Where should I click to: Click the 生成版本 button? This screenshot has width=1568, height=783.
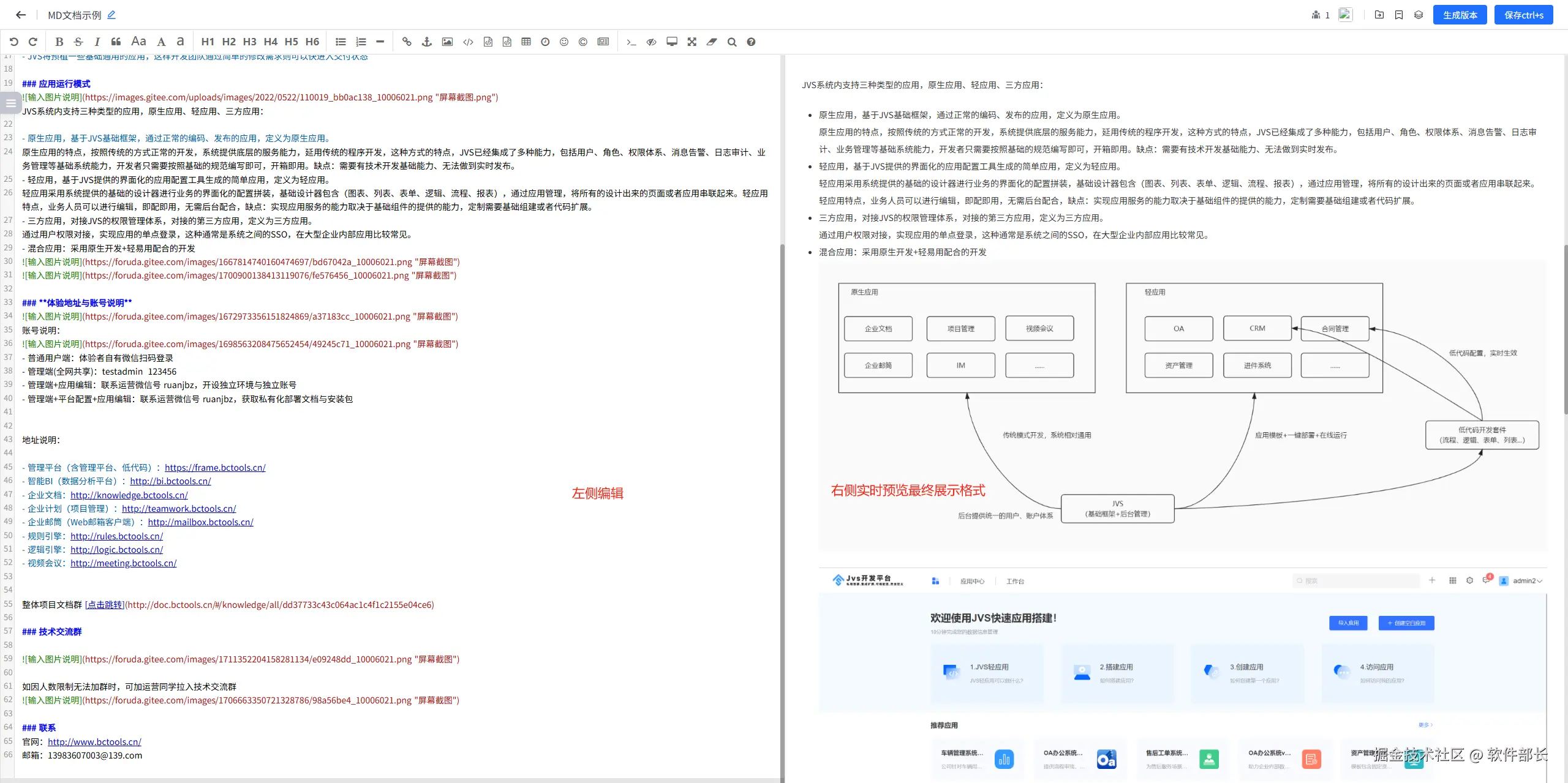click(1460, 15)
